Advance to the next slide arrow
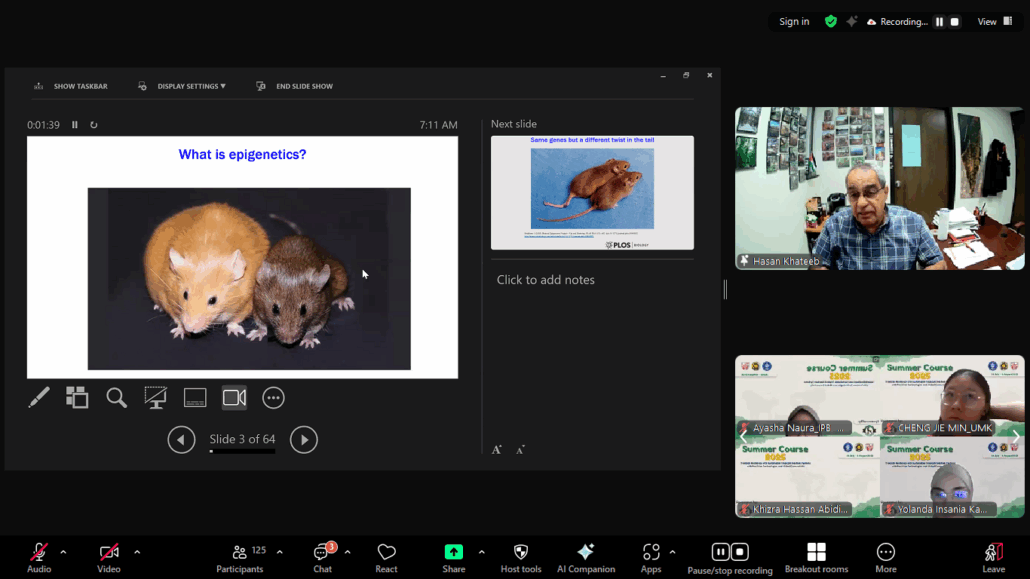 tap(303, 440)
